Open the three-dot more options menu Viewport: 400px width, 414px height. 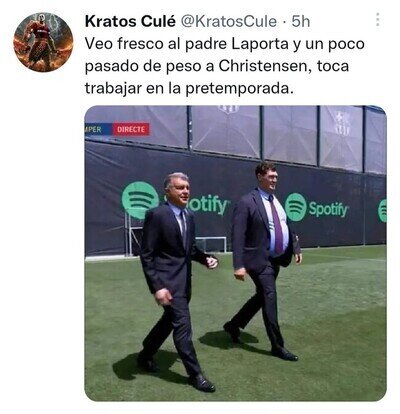(x=378, y=20)
